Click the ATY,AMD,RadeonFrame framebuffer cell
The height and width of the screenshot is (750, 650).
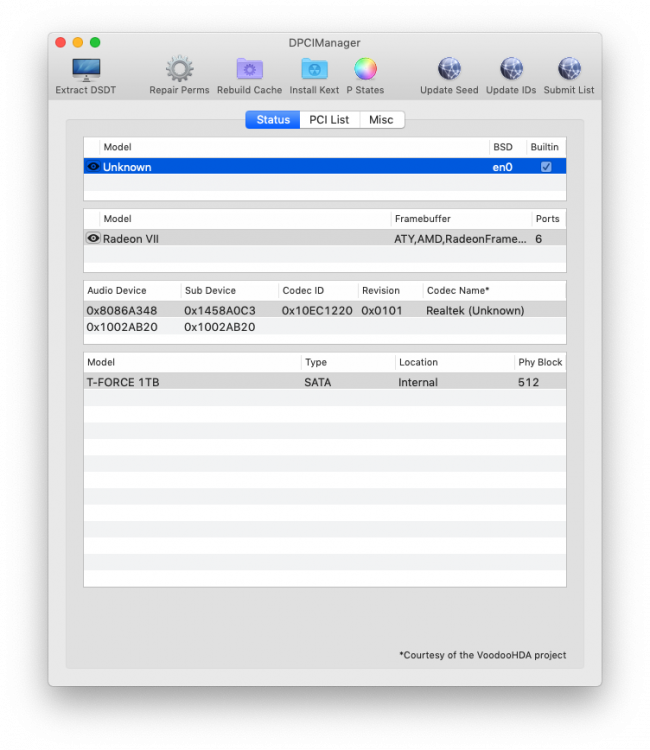(x=460, y=239)
